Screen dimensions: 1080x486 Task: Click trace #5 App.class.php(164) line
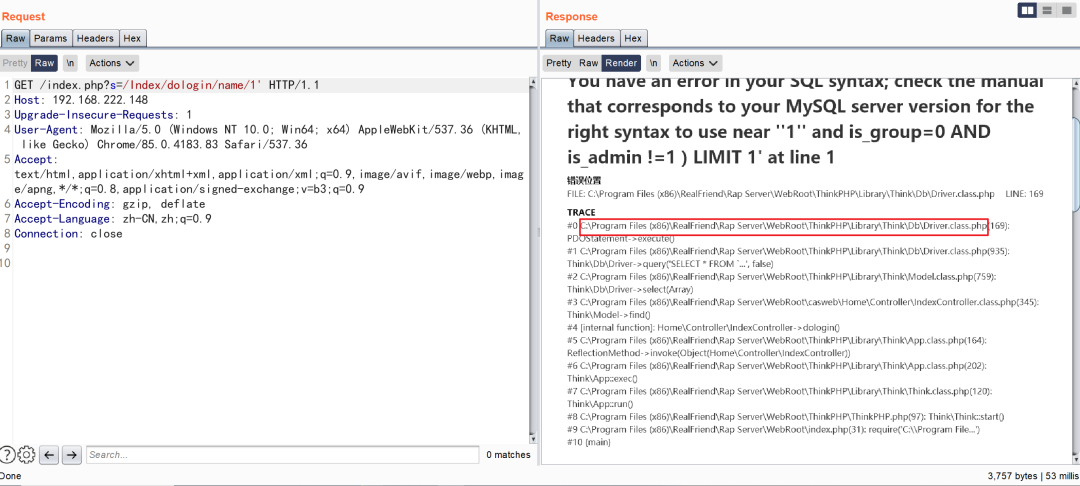click(x=777, y=340)
